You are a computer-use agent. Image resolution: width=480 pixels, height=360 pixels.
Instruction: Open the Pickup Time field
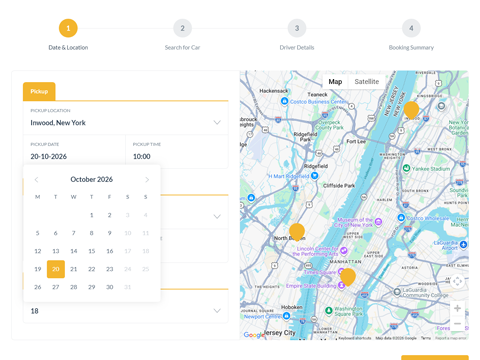(177, 152)
